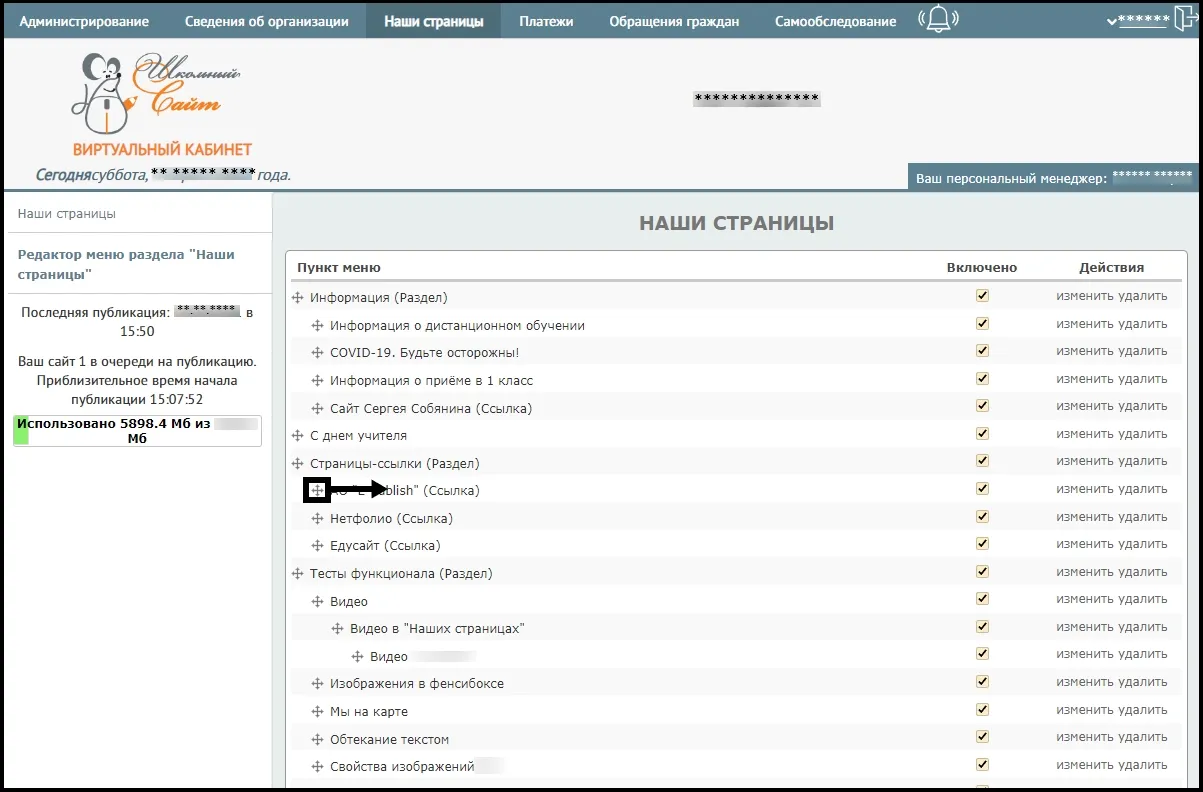
Task: Click the Включено column header
Action: pyautogui.click(x=982, y=268)
